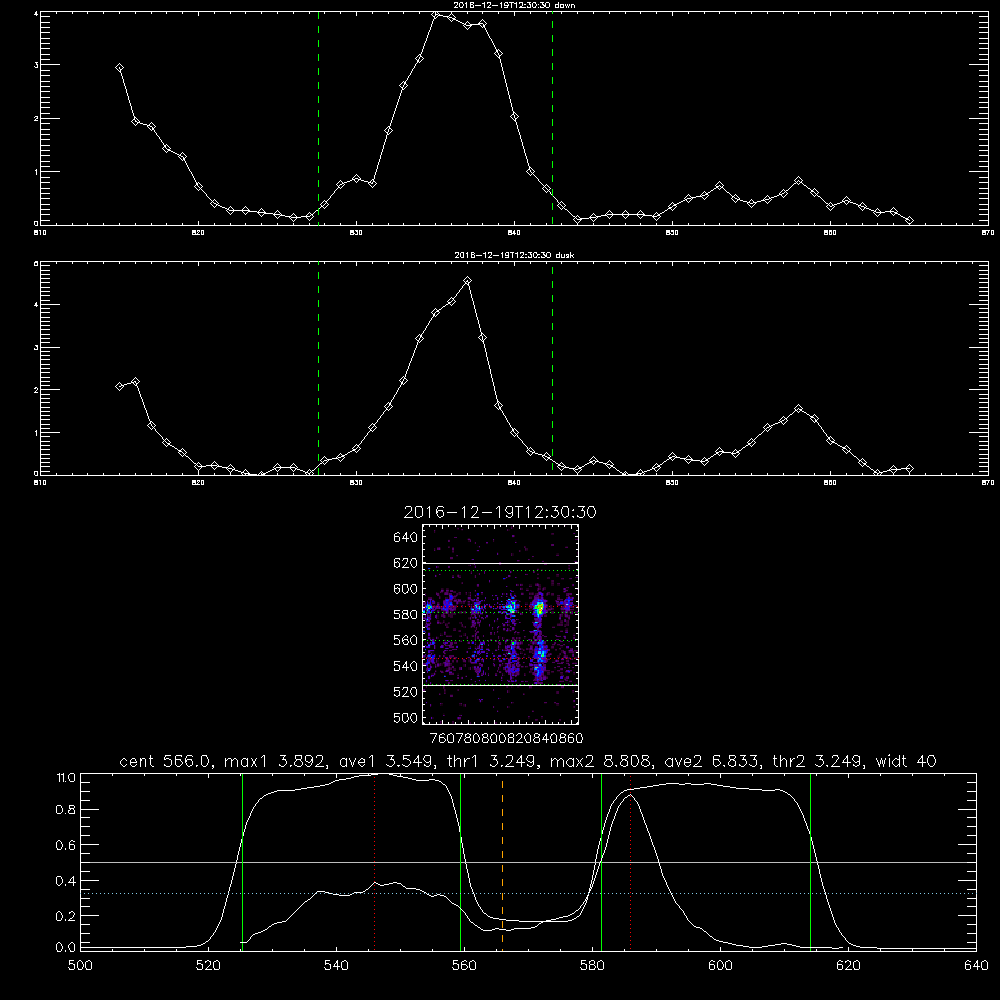Select the solid white horizontal 0.5 line
Screen dimensions: 1000x1000
tap(529, 862)
